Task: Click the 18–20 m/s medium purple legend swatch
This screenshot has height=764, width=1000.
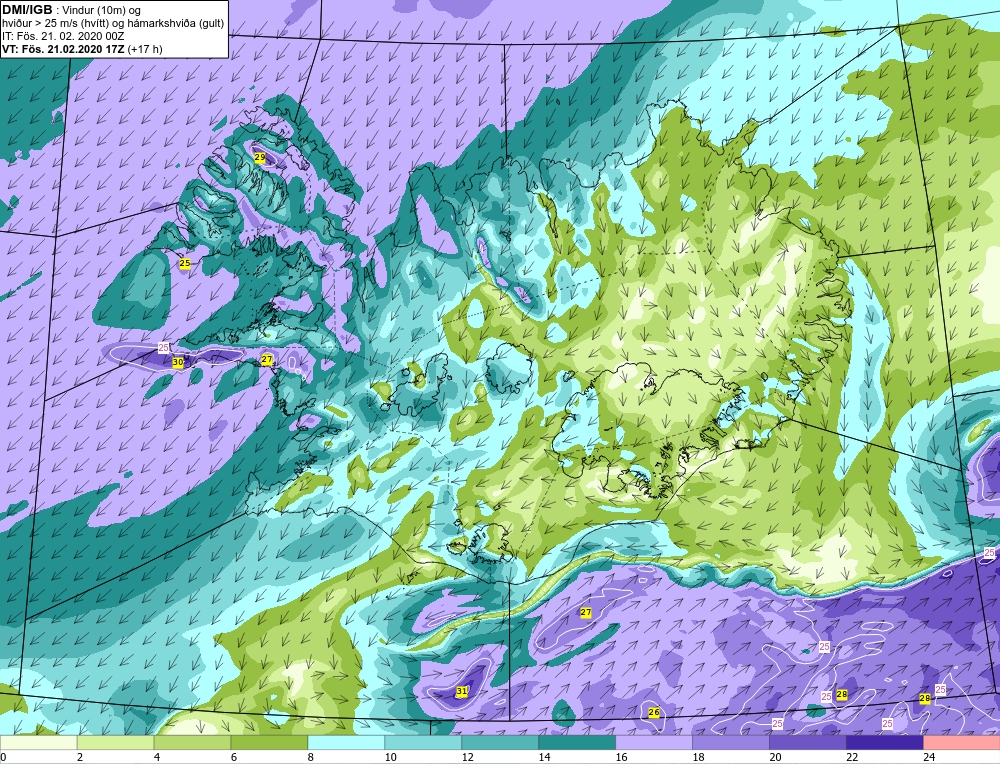Action: (731, 743)
